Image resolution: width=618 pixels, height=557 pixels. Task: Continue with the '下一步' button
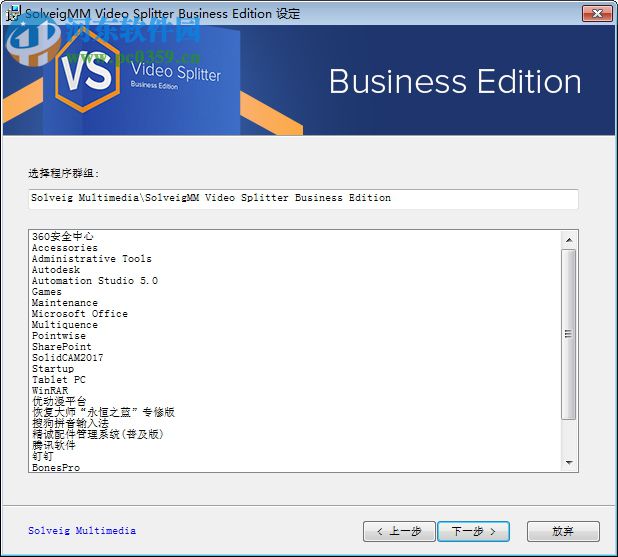473,531
